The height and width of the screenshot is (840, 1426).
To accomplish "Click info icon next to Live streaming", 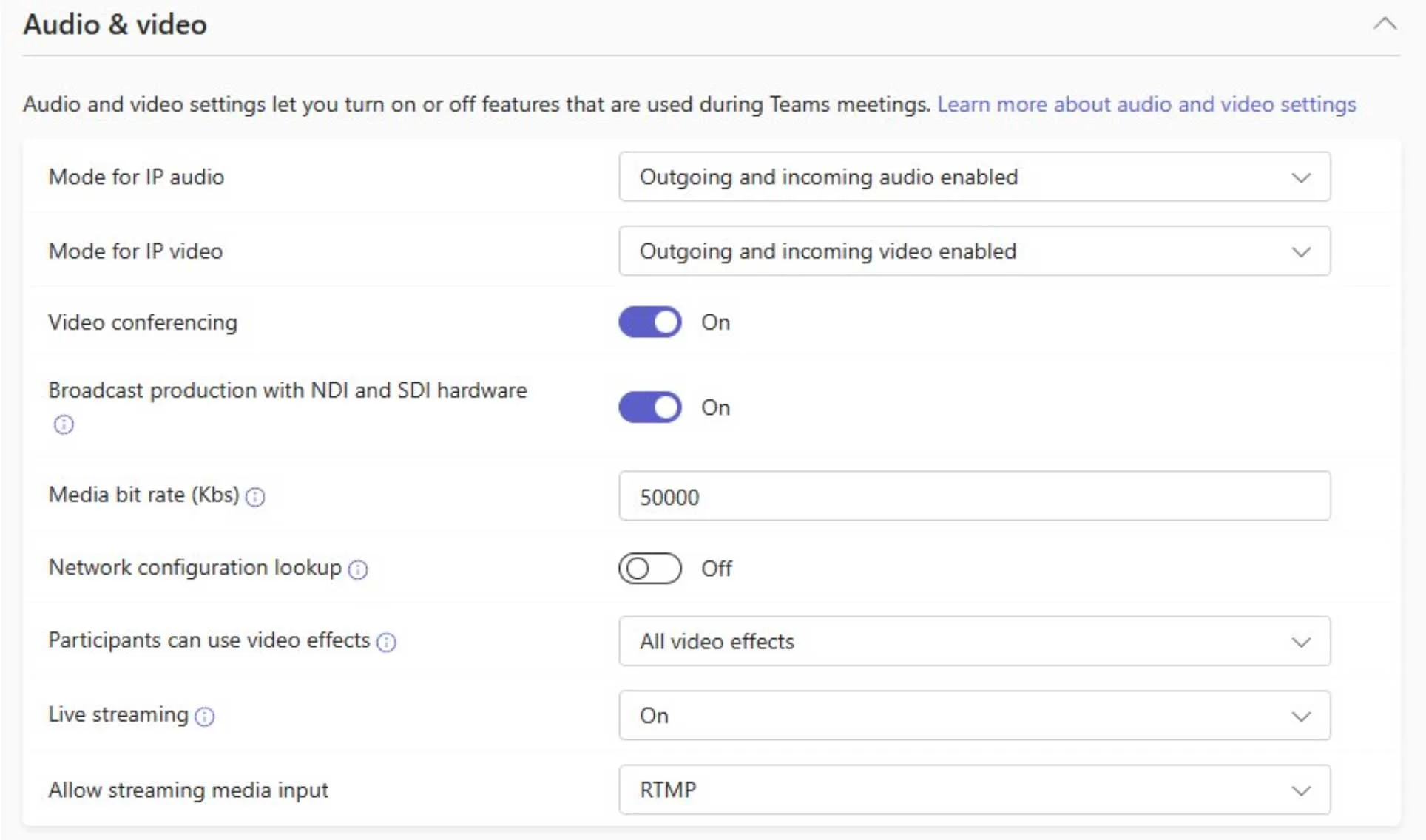I will (205, 716).
